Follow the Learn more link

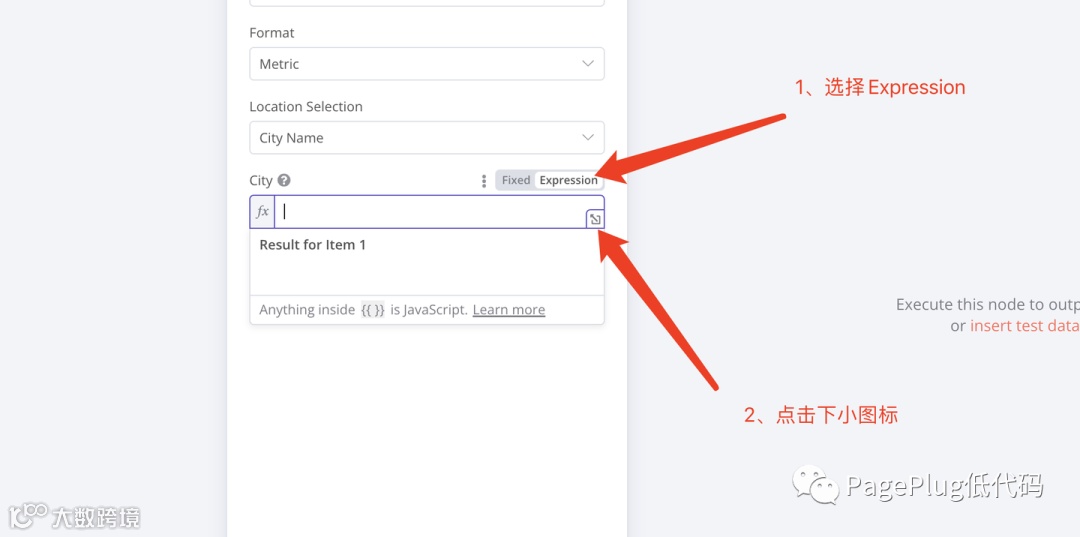click(508, 310)
